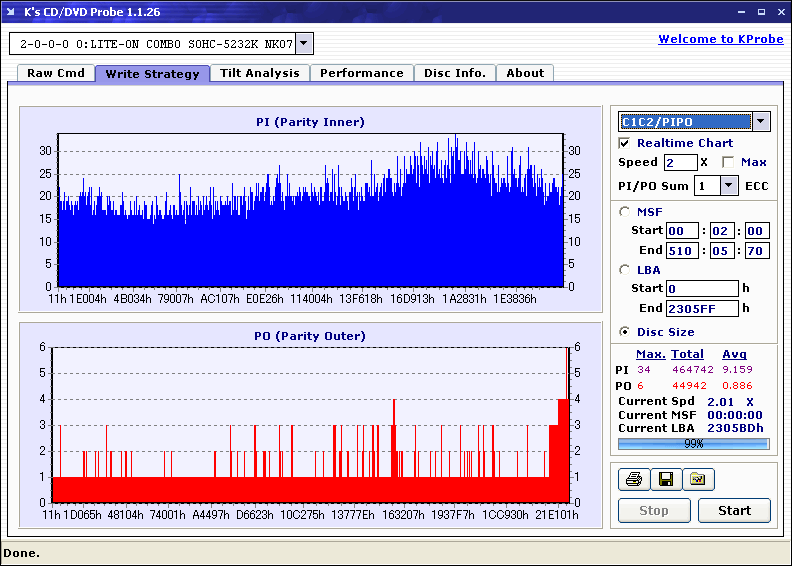Expand the C1C2/PIPO test type dropdown

pyautogui.click(x=760, y=122)
